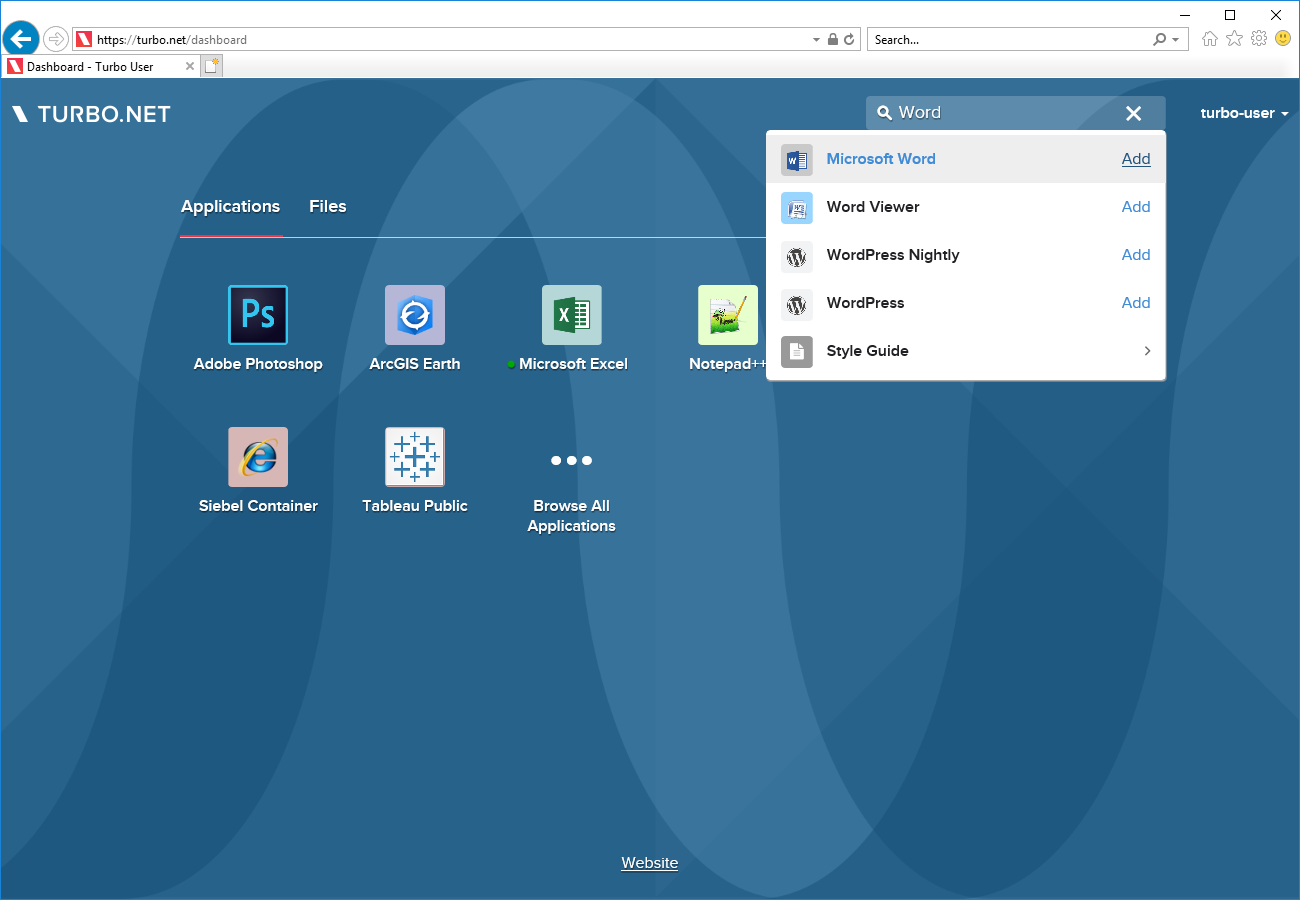Screen dimensions: 1300x900
Task: Open the turbo-user account menu
Action: [1242, 113]
